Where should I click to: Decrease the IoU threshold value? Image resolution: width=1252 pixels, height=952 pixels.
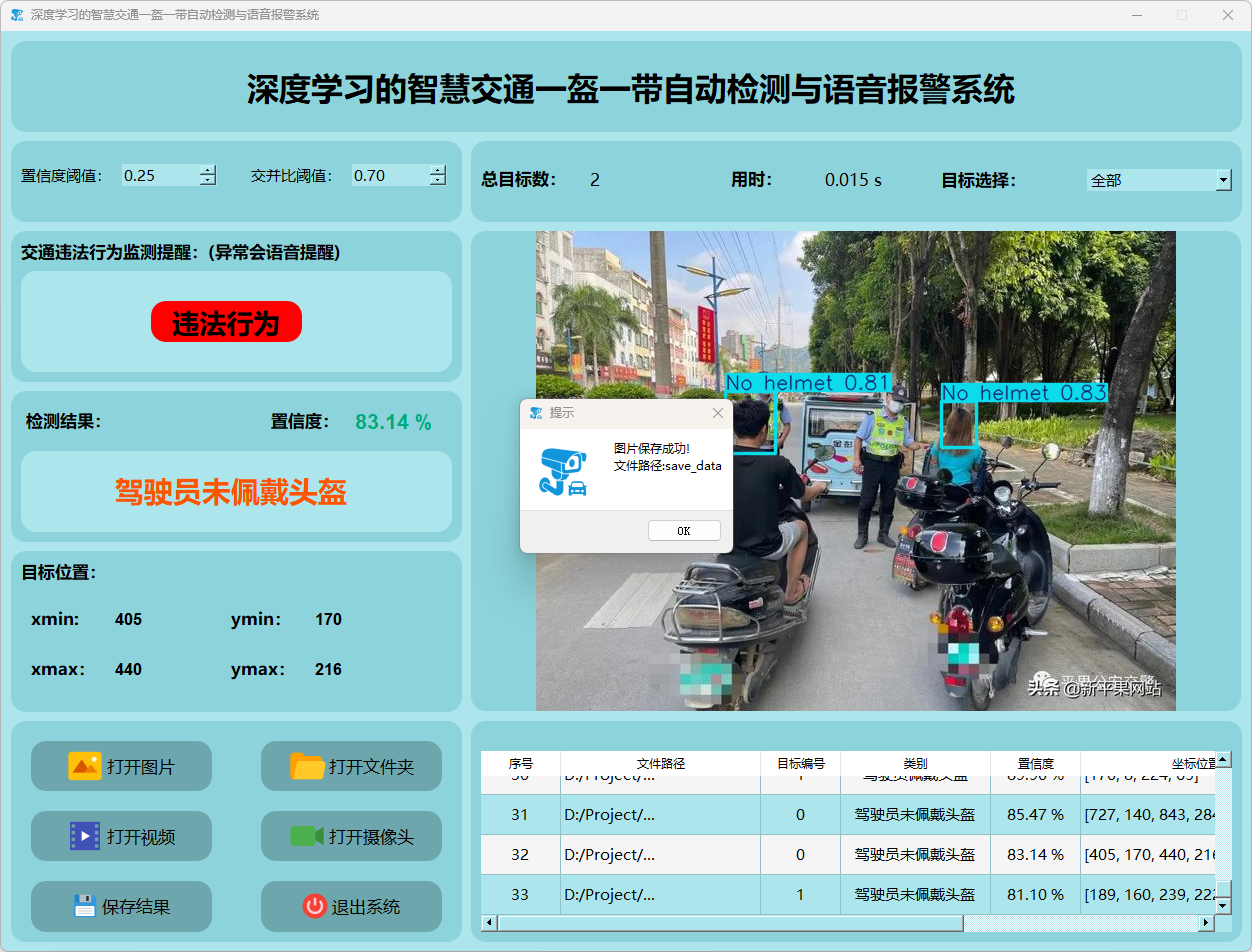click(437, 181)
